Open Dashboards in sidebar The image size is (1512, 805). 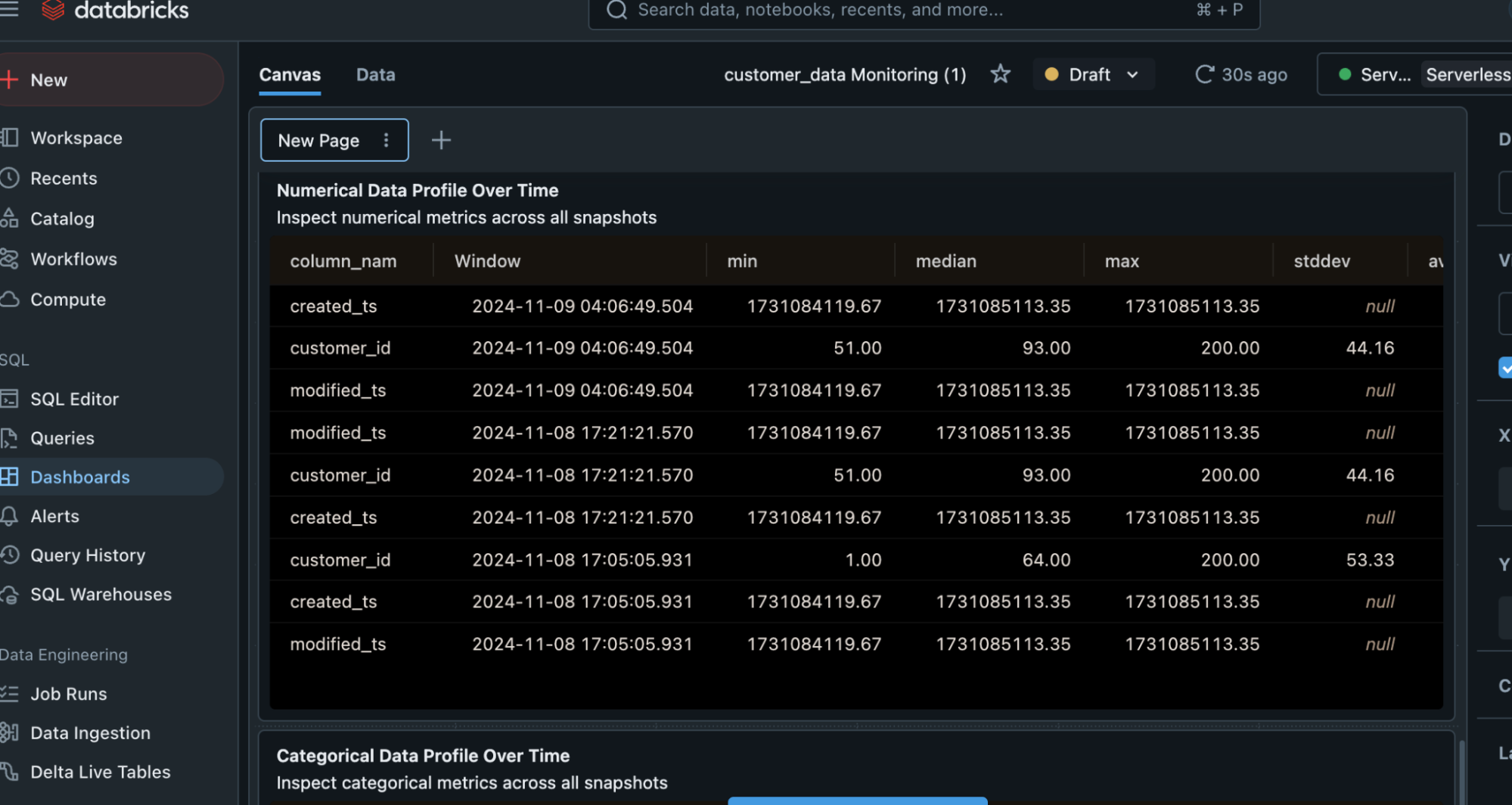tap(79, 477)
